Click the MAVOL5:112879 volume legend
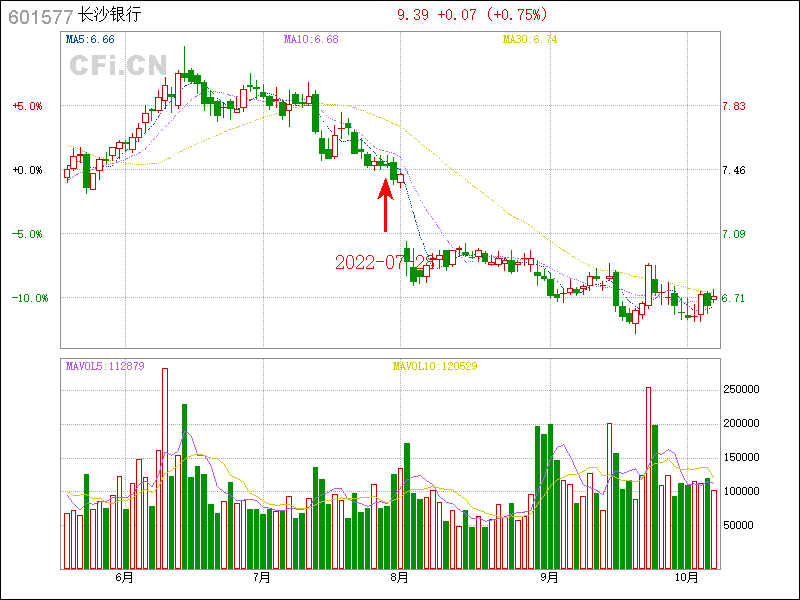 (105, 366)
